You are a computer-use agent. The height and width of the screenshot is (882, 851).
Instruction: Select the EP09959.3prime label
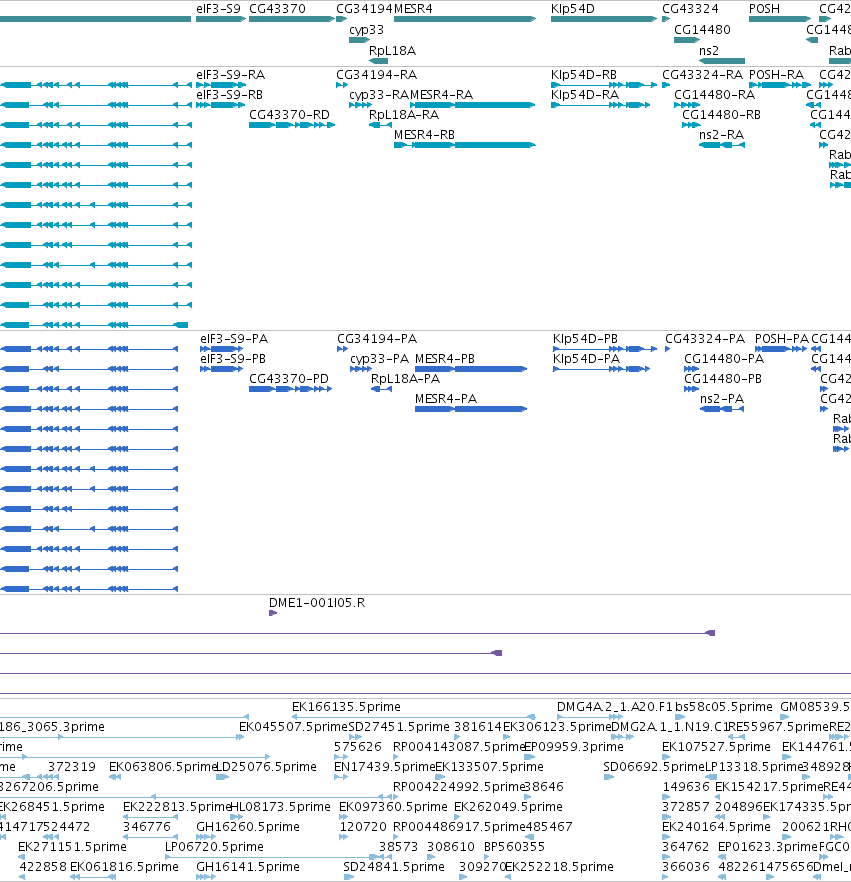pos(574,747)
